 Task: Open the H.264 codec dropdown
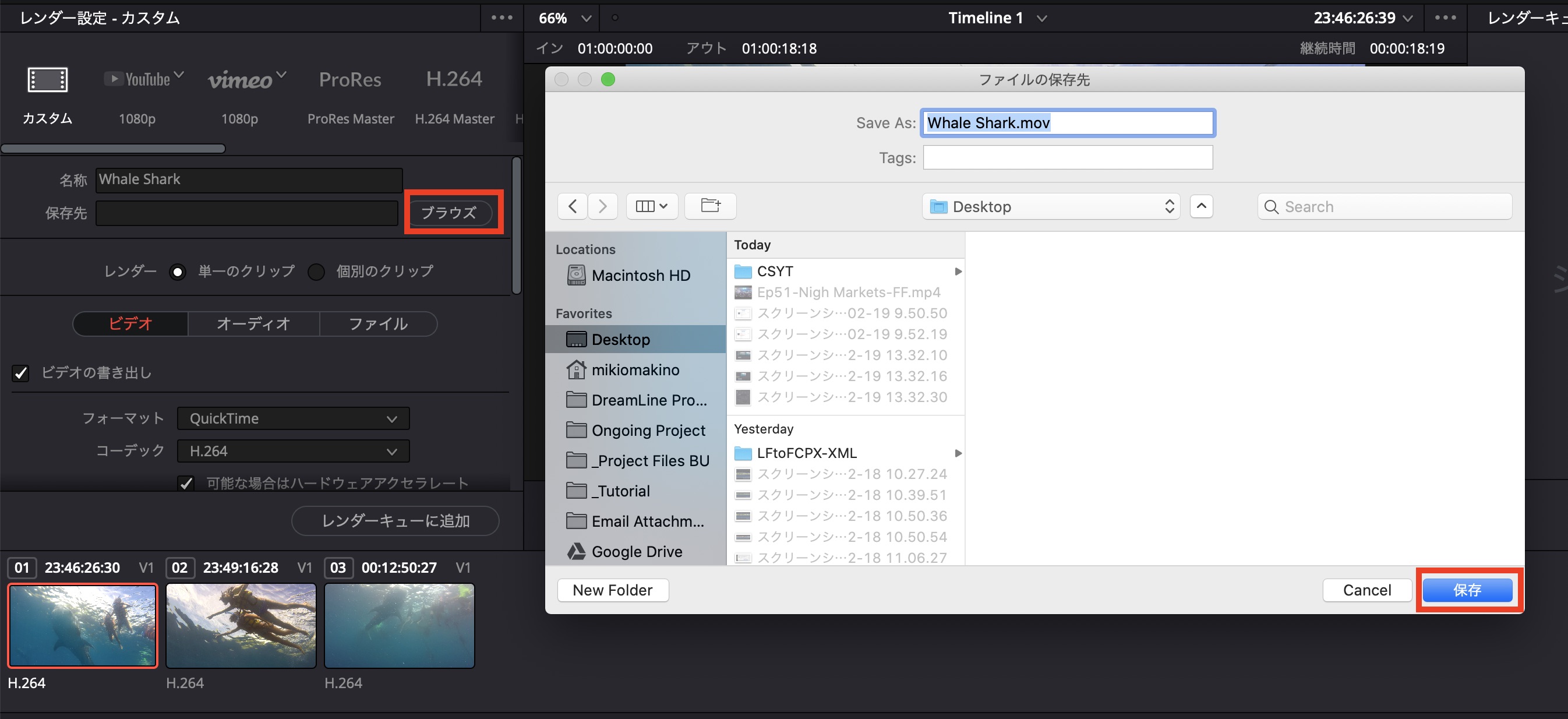pos(293,451)
